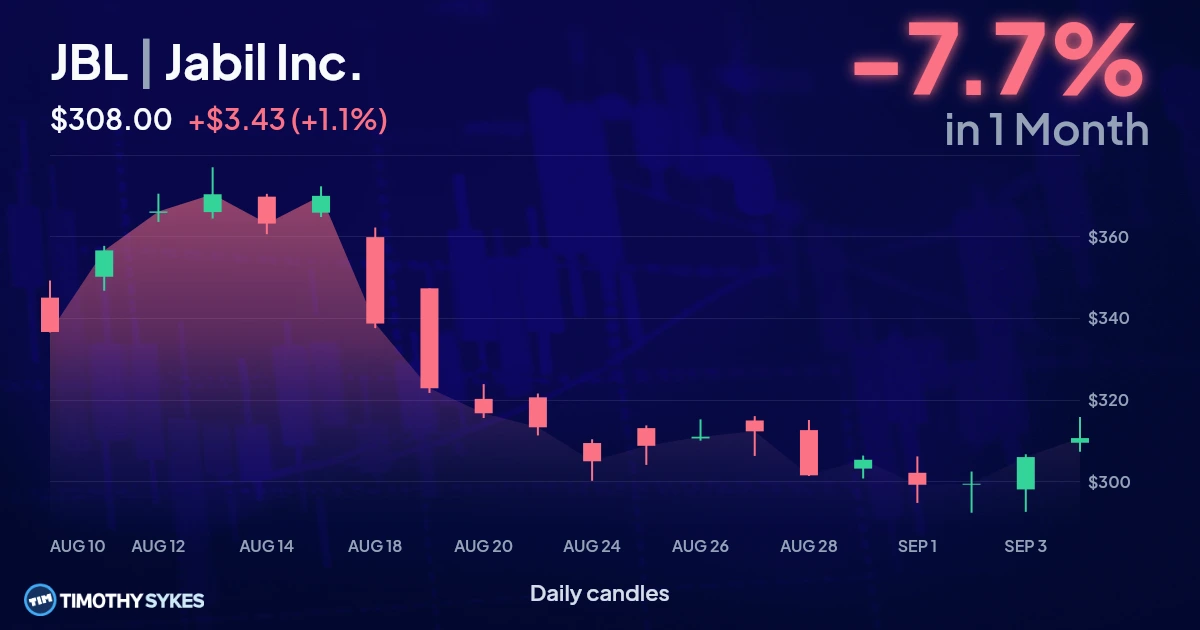Select the AUG 18 date axis label

[x=374, y=546]
